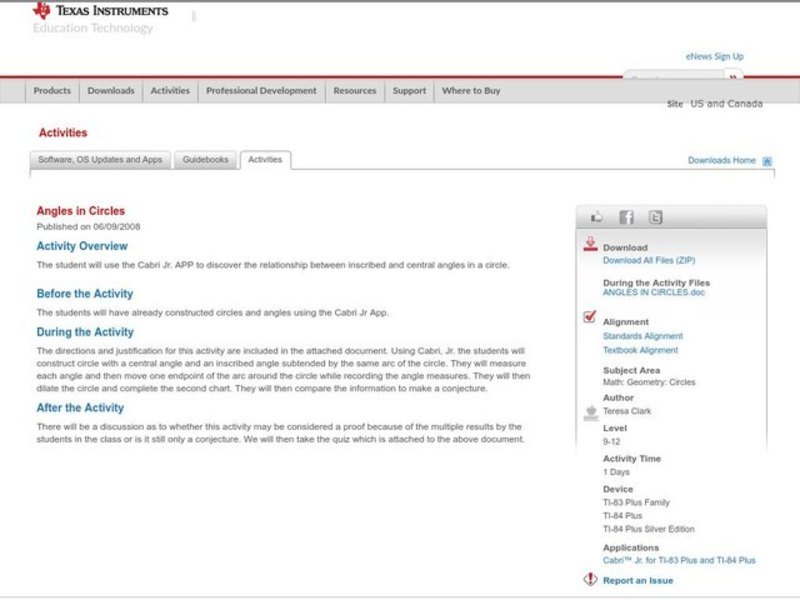Click the red Download arrow icon
Image resolution: width=800 pixels, height=600 pixels.
click(x=590, y=244)
